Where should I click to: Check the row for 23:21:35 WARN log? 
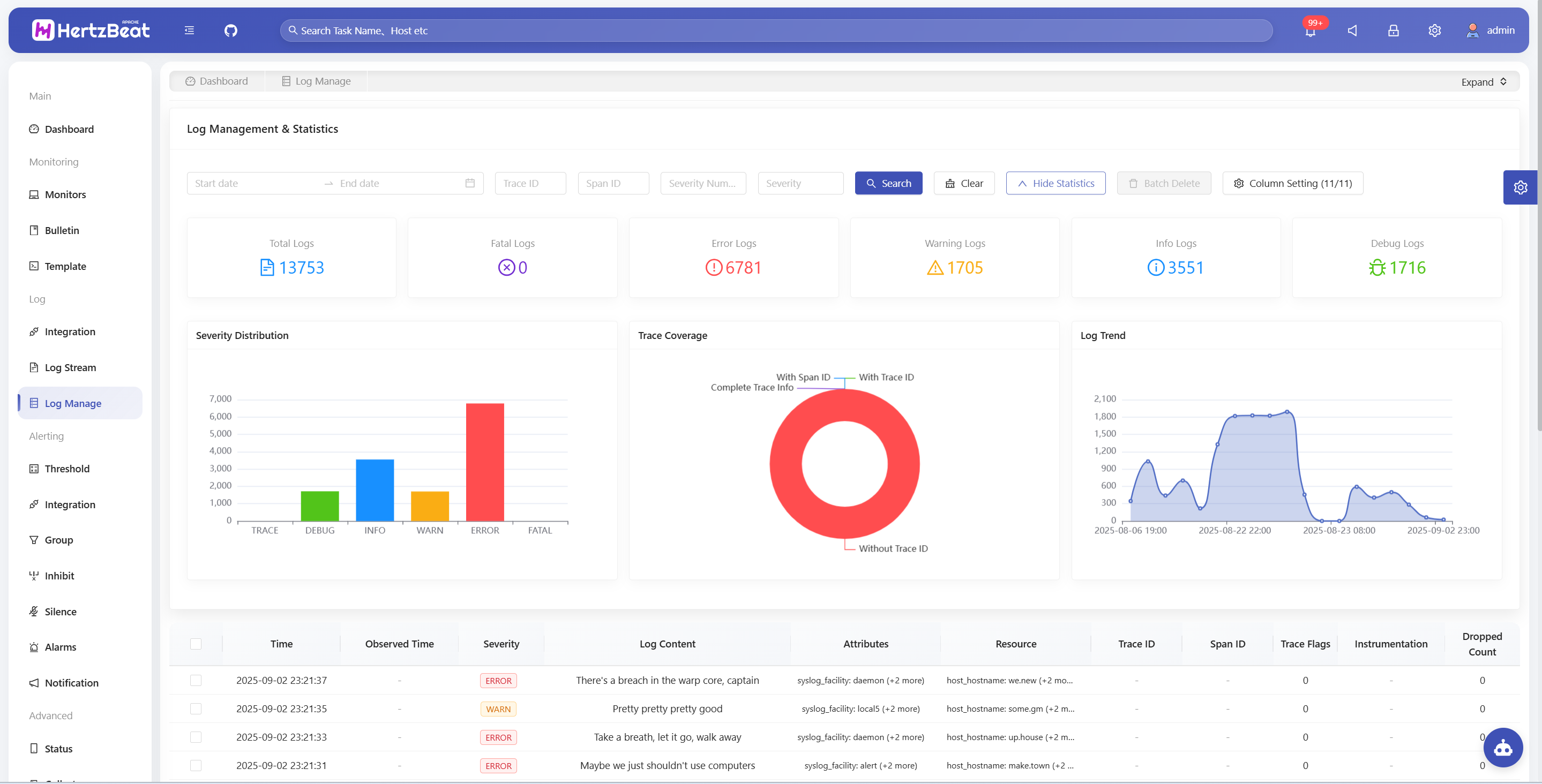[196, 708]
